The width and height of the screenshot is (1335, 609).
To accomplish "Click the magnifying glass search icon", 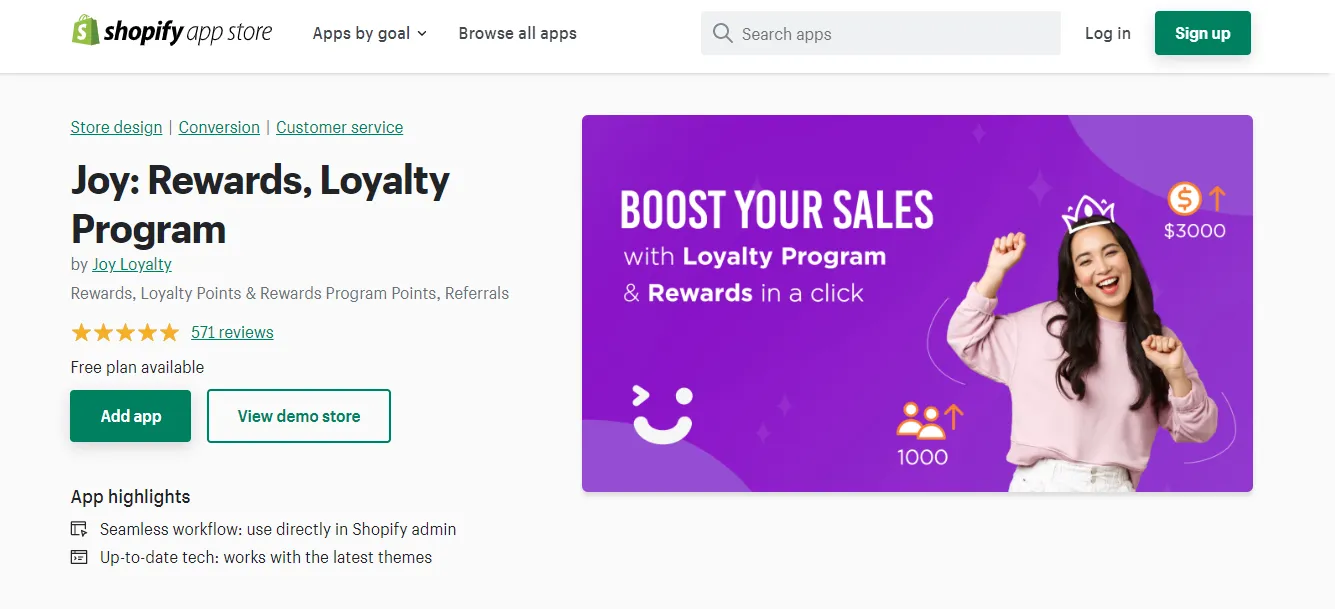I will [722, 34].
